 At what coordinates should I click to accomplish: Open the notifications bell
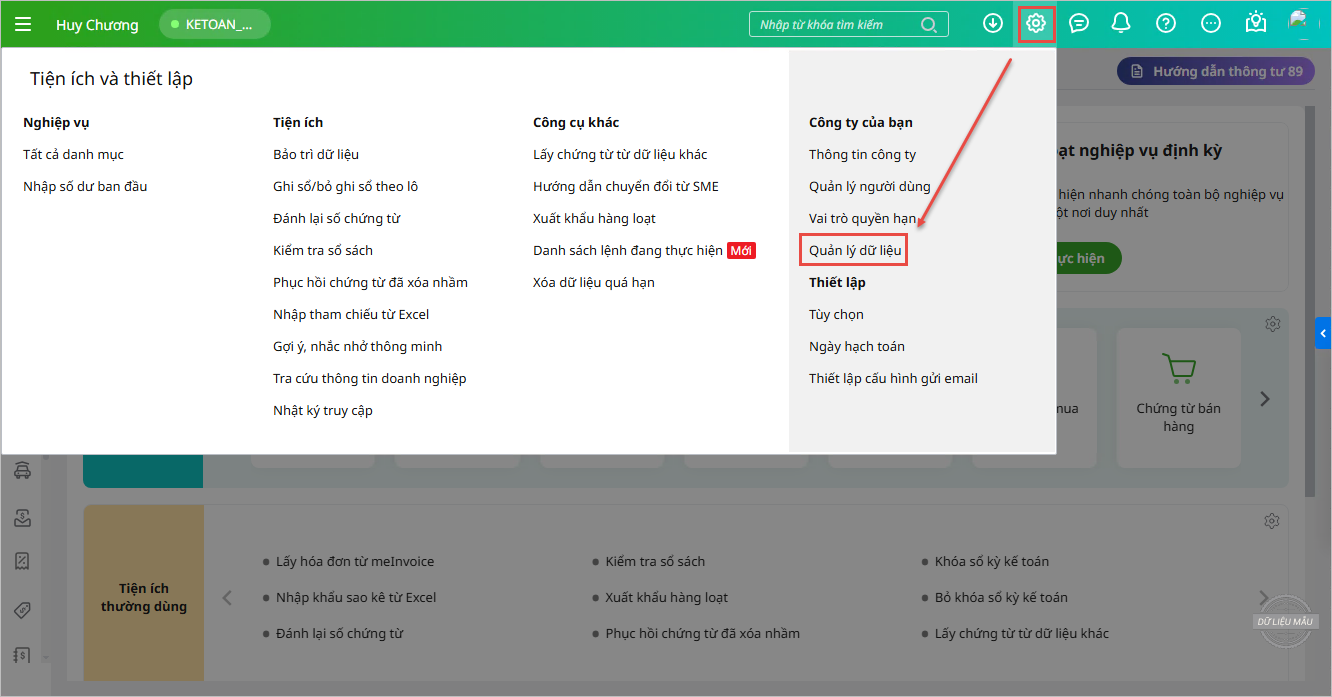[1121, 23]
